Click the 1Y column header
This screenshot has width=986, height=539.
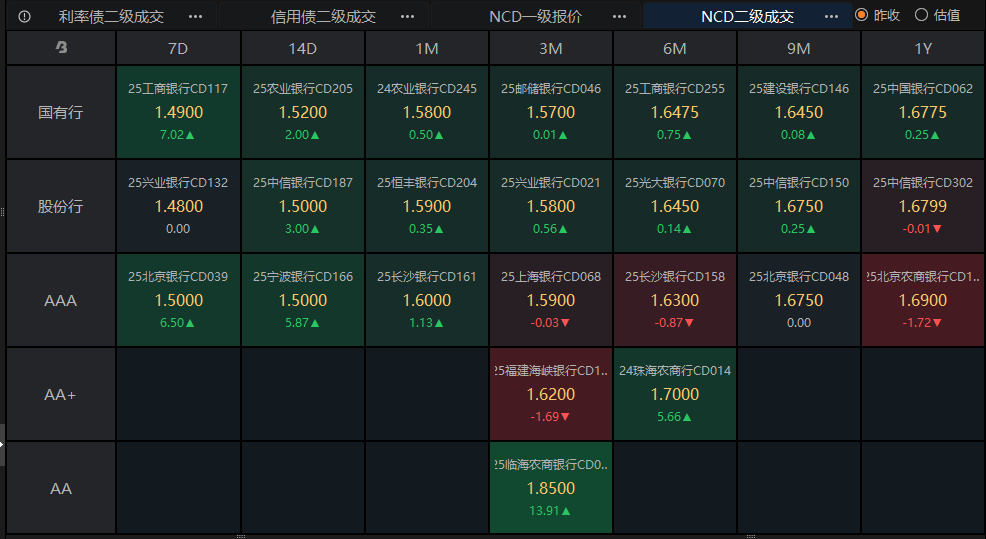pos(922,48)
